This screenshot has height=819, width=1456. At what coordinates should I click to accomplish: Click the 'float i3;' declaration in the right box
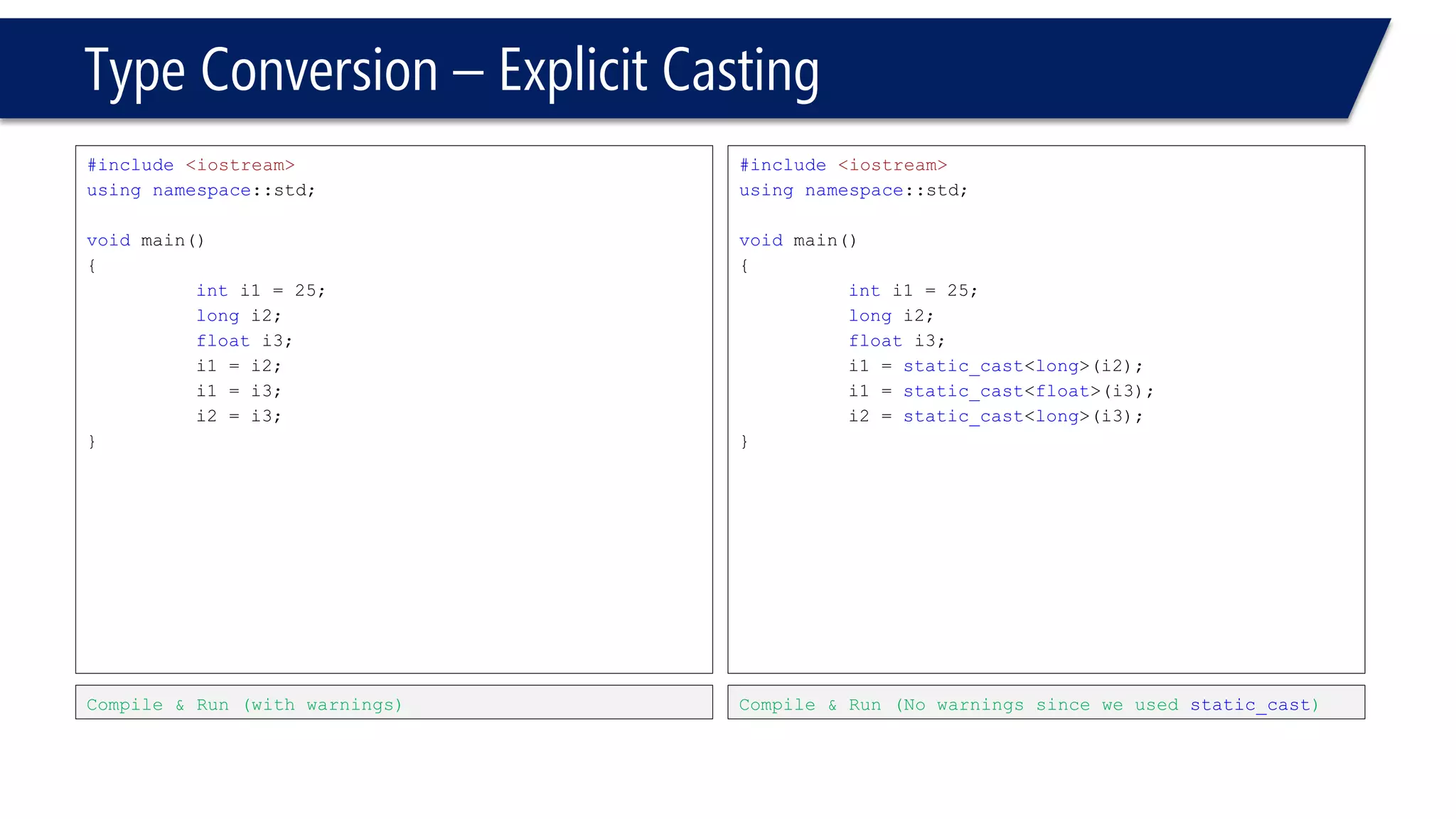tap(896, 341)
